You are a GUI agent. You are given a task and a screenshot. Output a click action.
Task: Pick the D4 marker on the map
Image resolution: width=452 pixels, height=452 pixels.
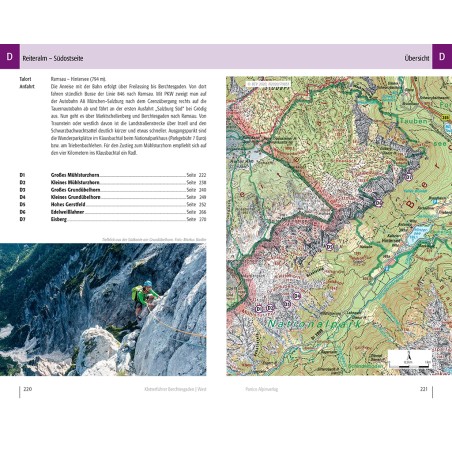297,296
